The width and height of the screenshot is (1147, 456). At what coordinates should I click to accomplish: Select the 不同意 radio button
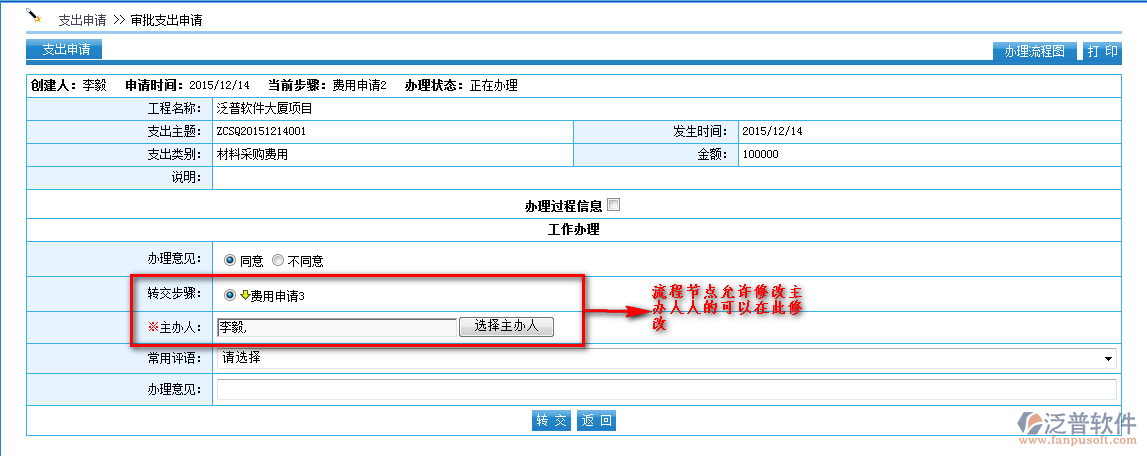tap(277, 260)
